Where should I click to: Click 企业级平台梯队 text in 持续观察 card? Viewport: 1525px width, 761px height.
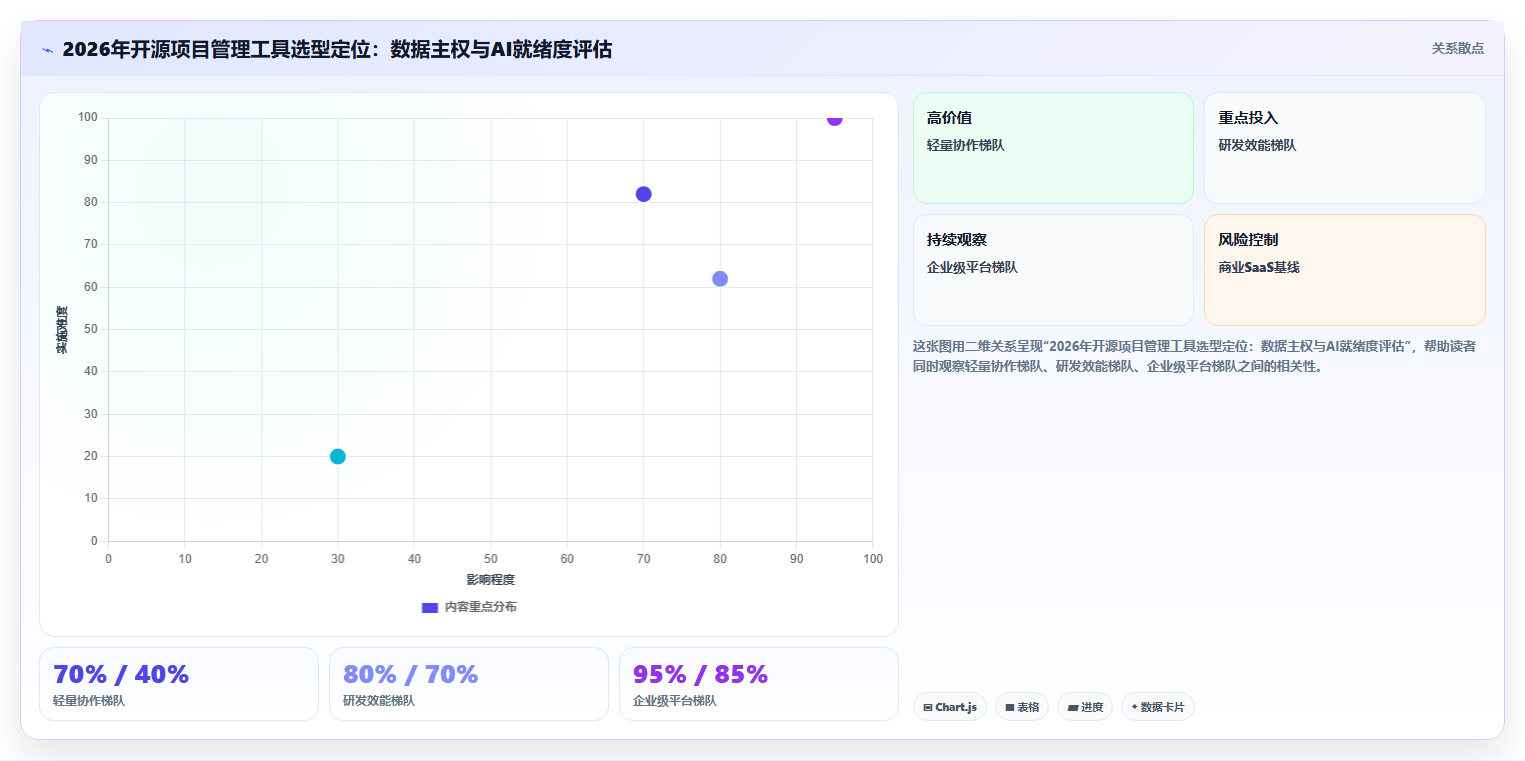coord(972,267)
